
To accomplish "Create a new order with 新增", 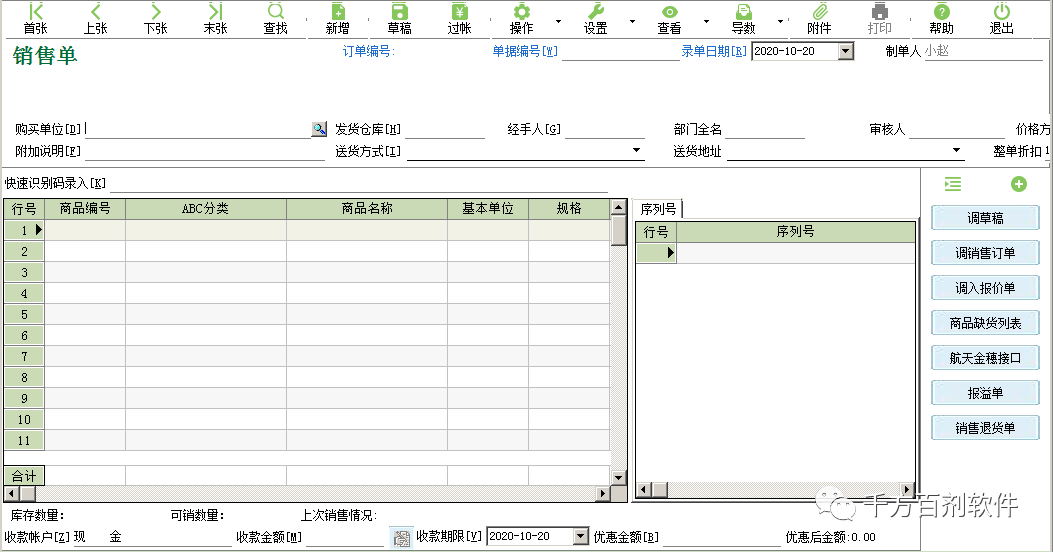I will [338, 19].
